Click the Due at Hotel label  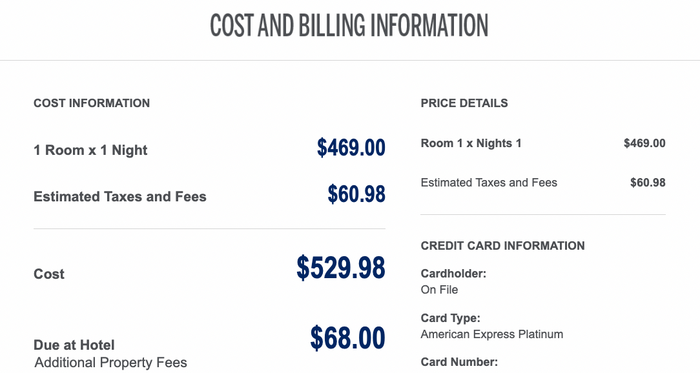pos(74,345)
